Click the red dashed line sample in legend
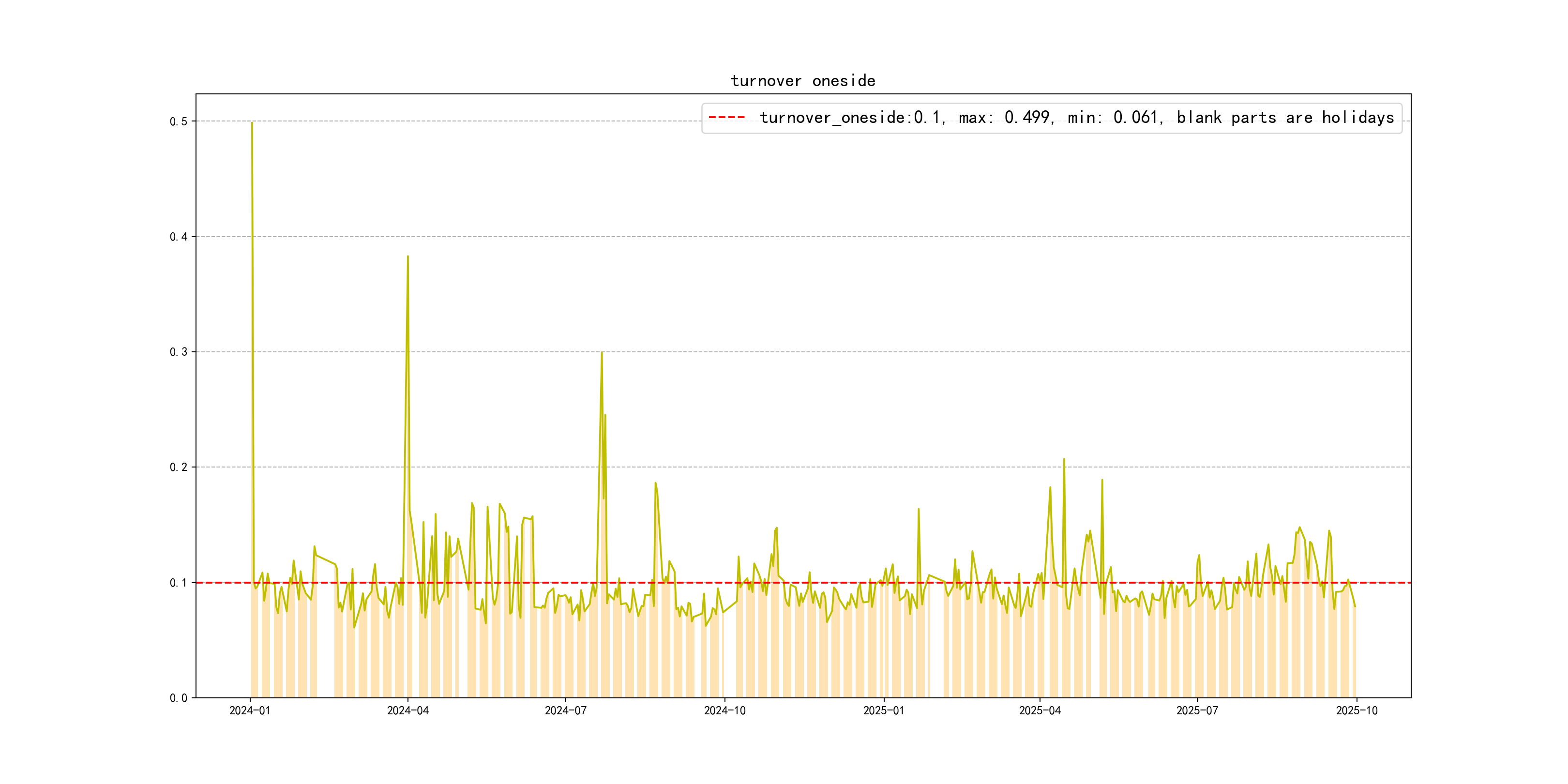The height and width of the screenshot is (784, 1568). click(x=727, y=118)
